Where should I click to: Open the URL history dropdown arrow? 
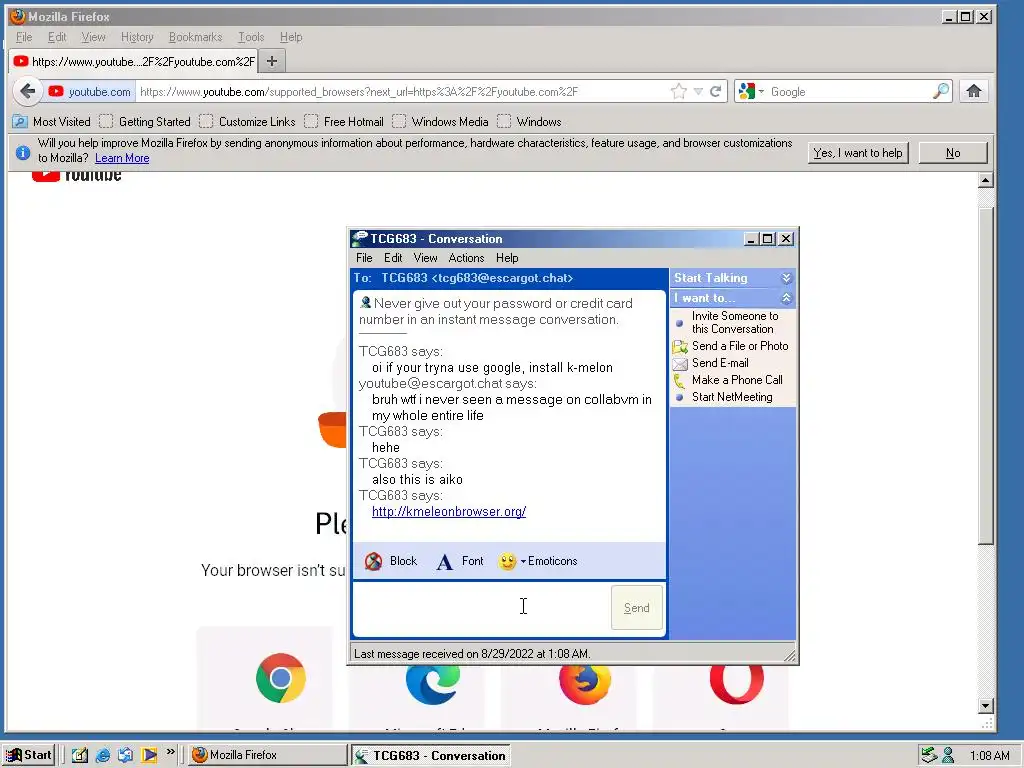click(698, 91)
